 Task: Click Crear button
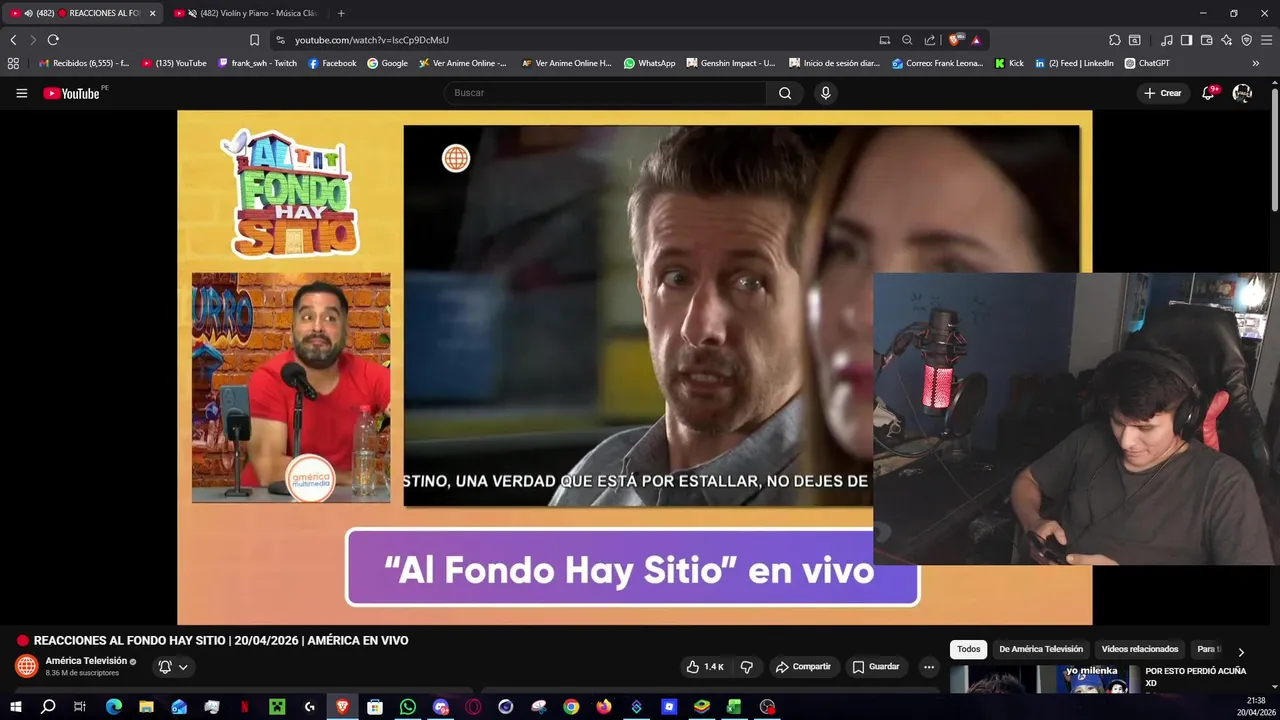click(1163, 93)
